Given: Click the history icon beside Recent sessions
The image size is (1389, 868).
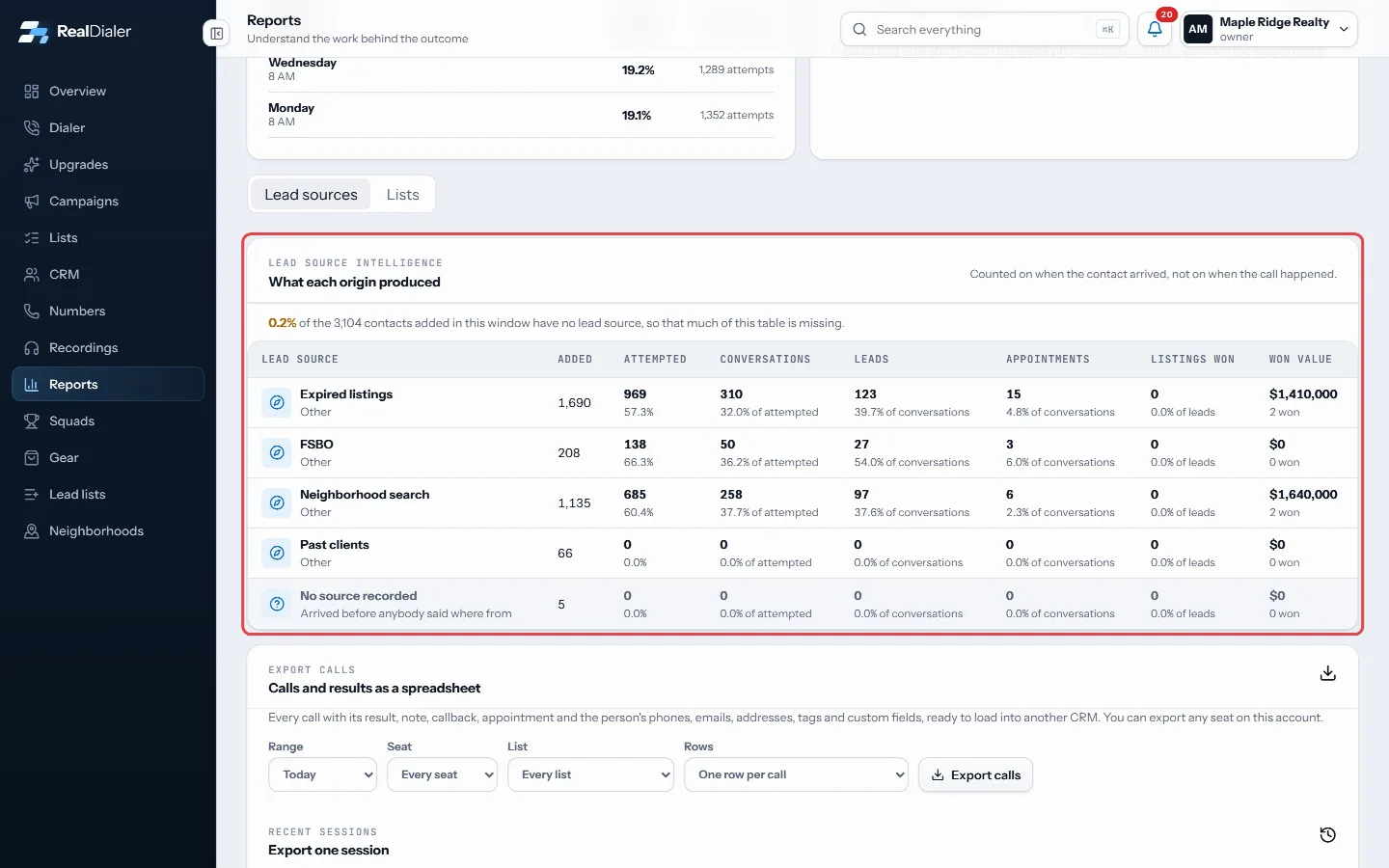Looking at the screenshot, I should pos(1328,835).
